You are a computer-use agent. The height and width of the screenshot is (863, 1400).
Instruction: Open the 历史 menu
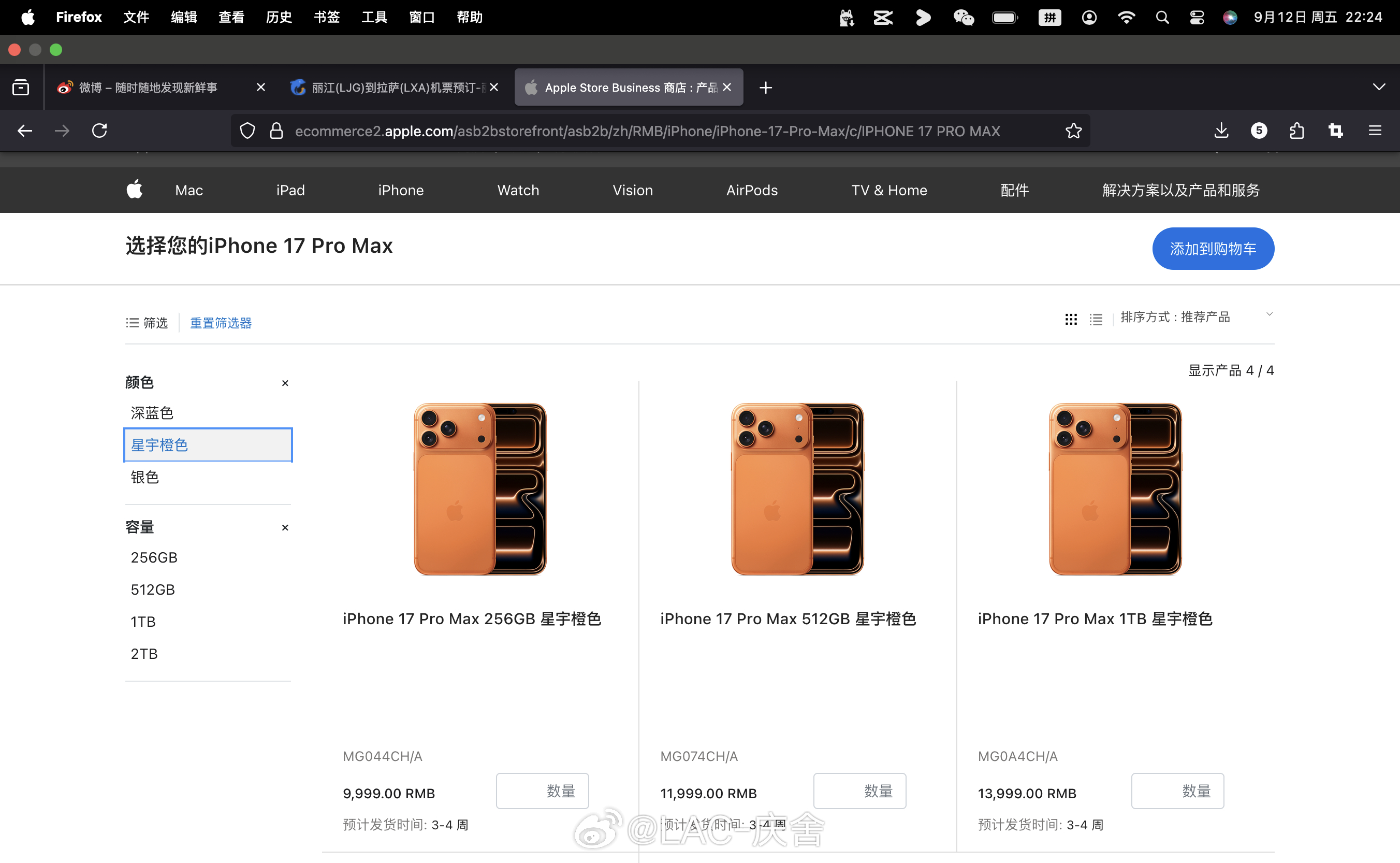point(279,17)
